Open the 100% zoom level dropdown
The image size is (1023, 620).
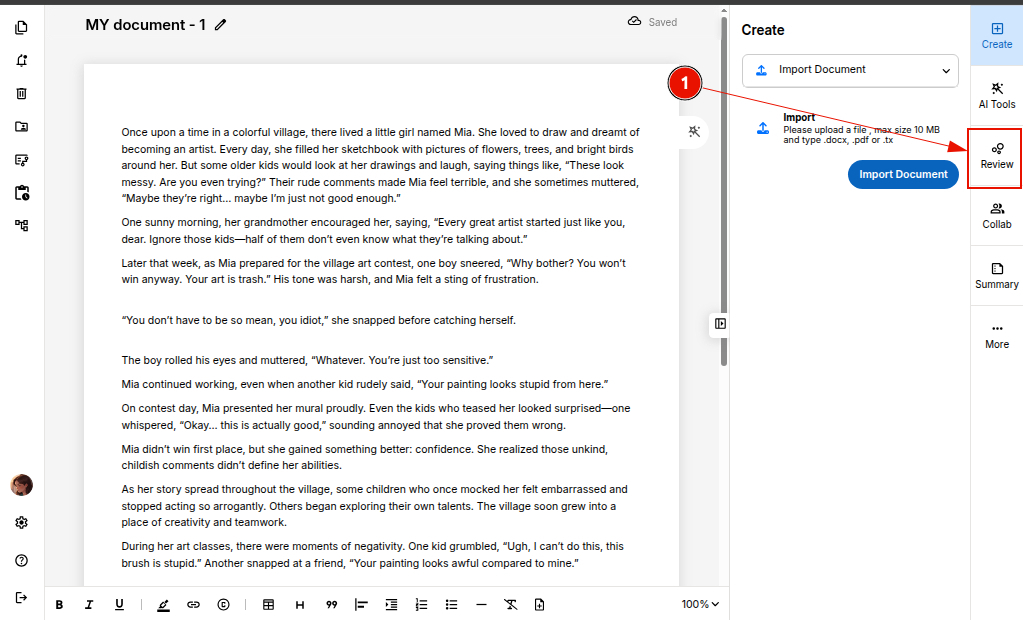(700, 604)
